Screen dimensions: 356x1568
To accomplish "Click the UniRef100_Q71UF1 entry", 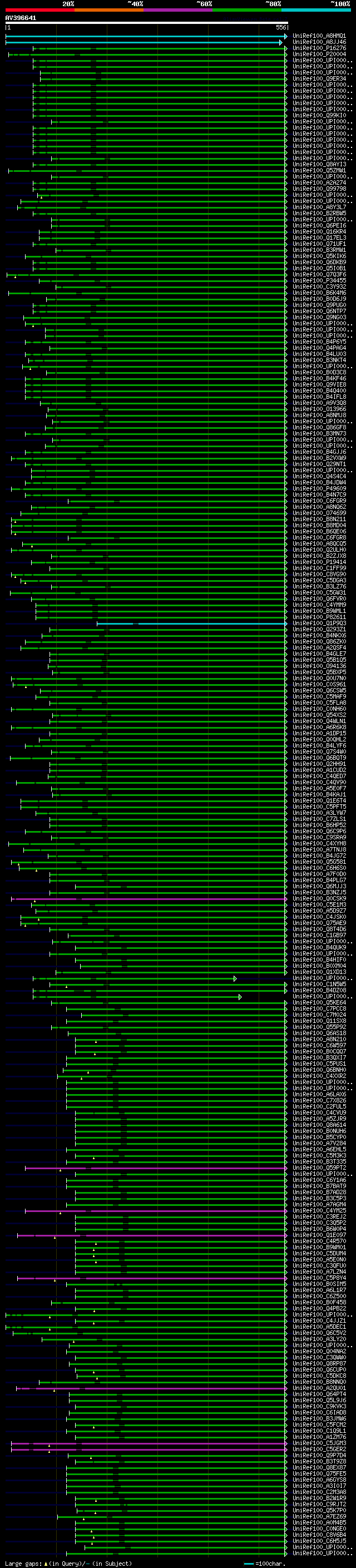I will 319,244.
